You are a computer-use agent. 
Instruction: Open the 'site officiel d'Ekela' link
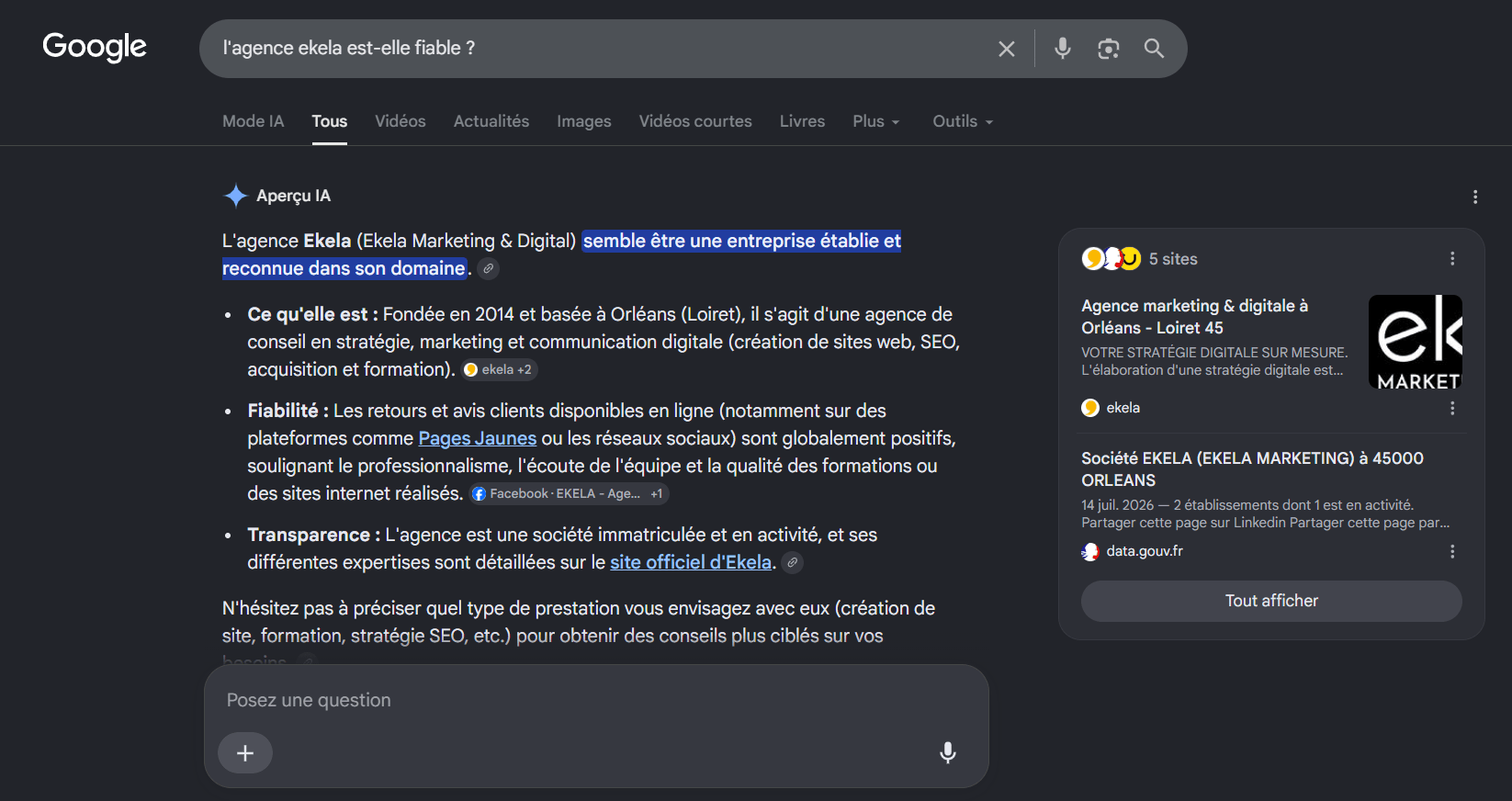[691, 562]
